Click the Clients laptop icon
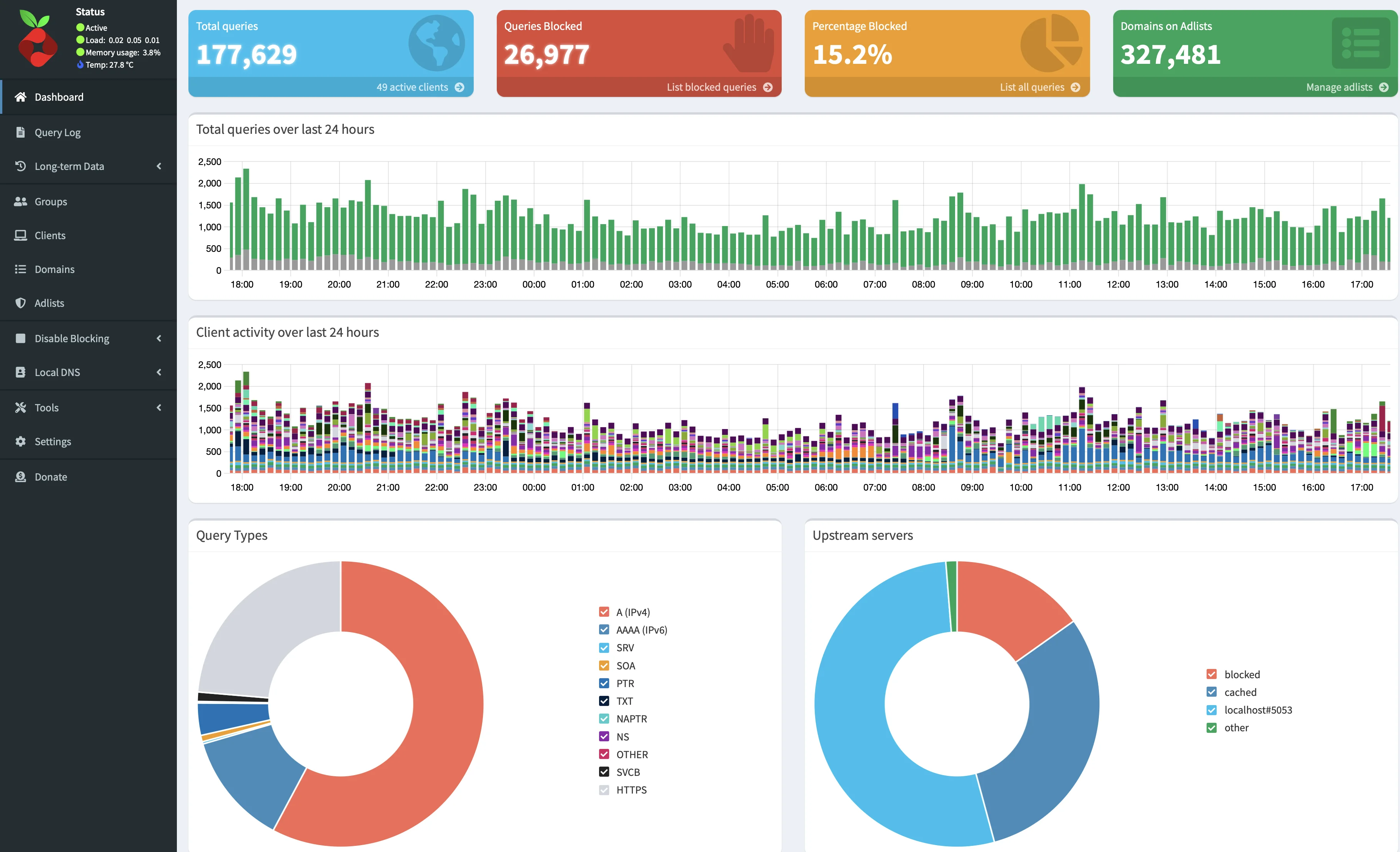Viewport: 1400px width, 852px height. pyautogui.click(x=20, y=235)
